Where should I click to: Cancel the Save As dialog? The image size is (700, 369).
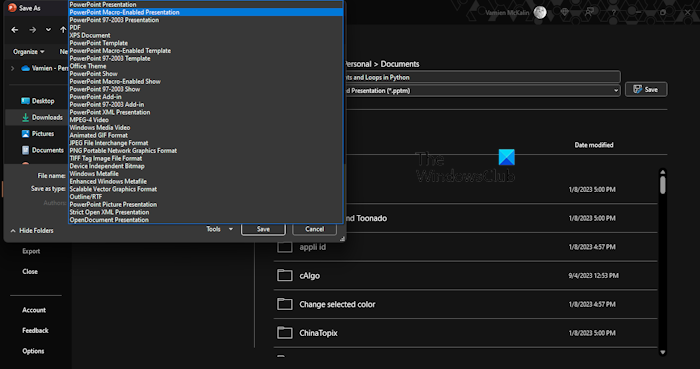pos(314,229)
